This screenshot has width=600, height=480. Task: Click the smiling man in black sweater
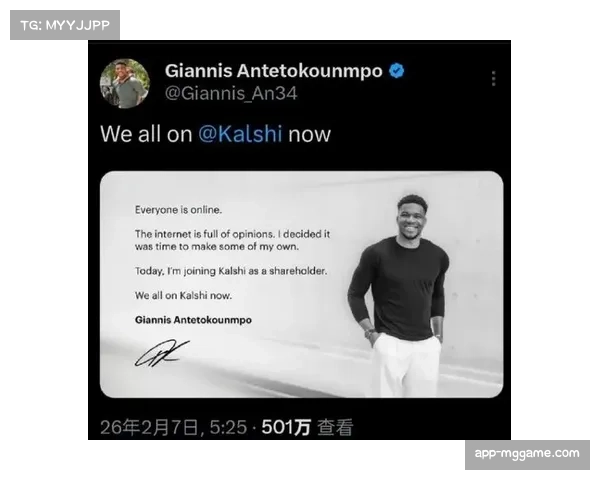point(399,296)
